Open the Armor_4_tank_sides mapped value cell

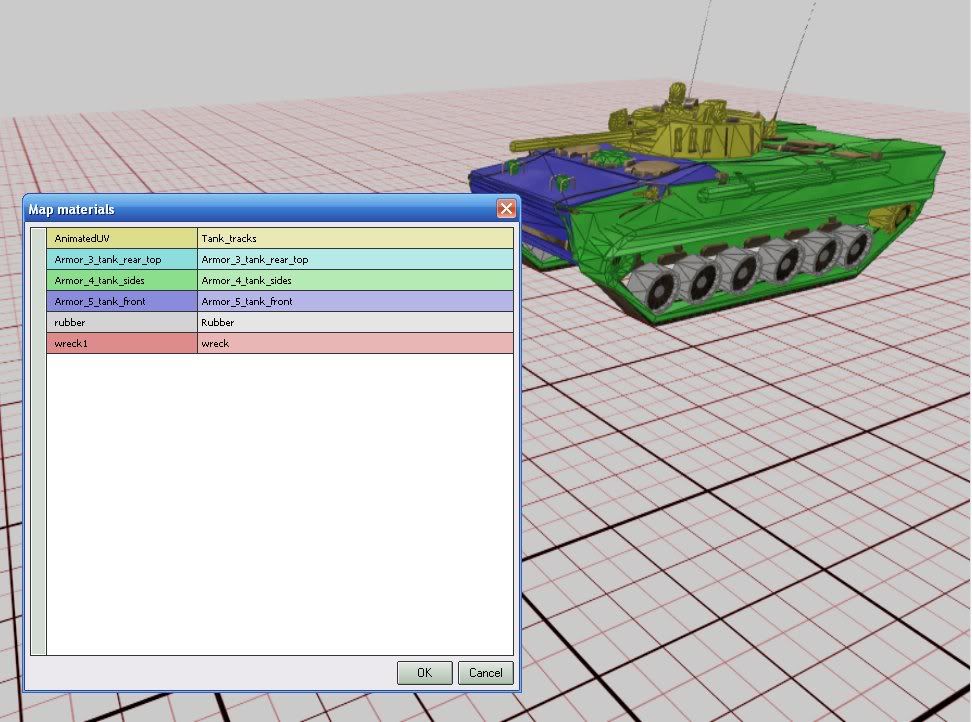[355, 280]
